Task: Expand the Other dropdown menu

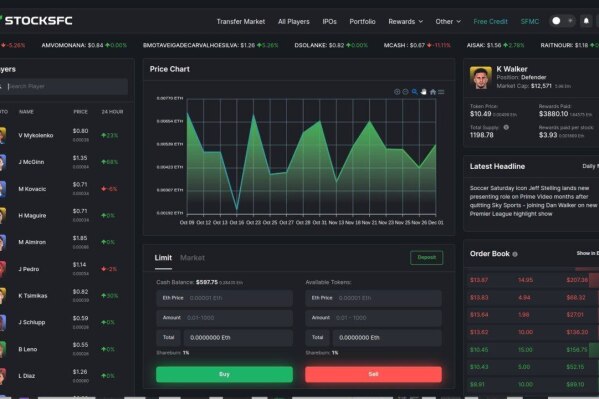Action: tap(448, 21)
